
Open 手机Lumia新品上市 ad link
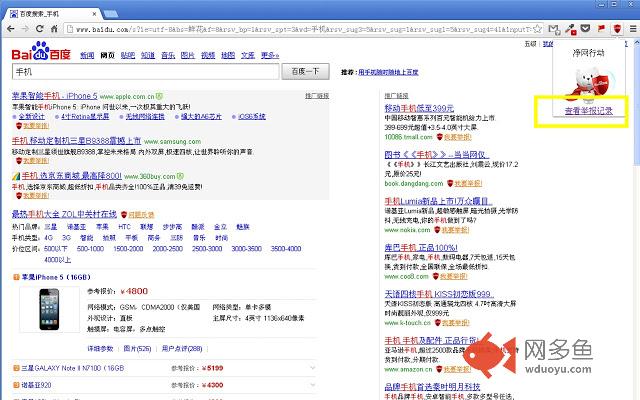(438, 201)
